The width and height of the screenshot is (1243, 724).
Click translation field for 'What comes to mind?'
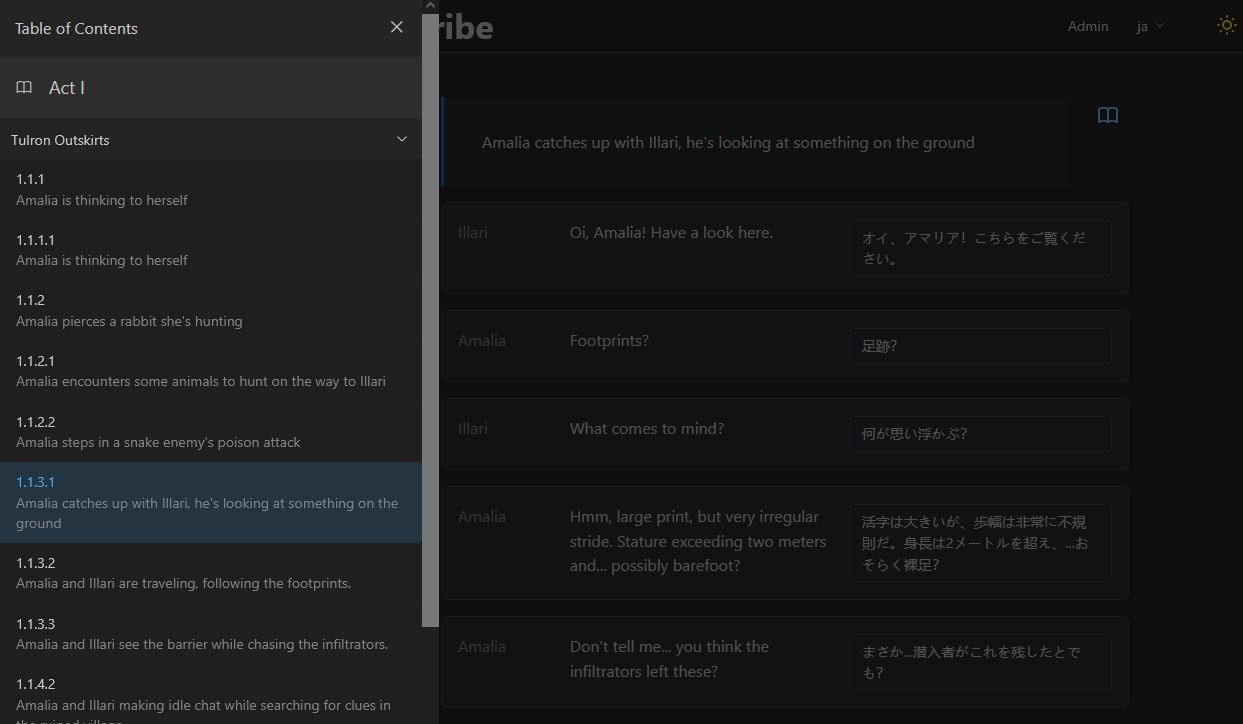click(979, 434)
